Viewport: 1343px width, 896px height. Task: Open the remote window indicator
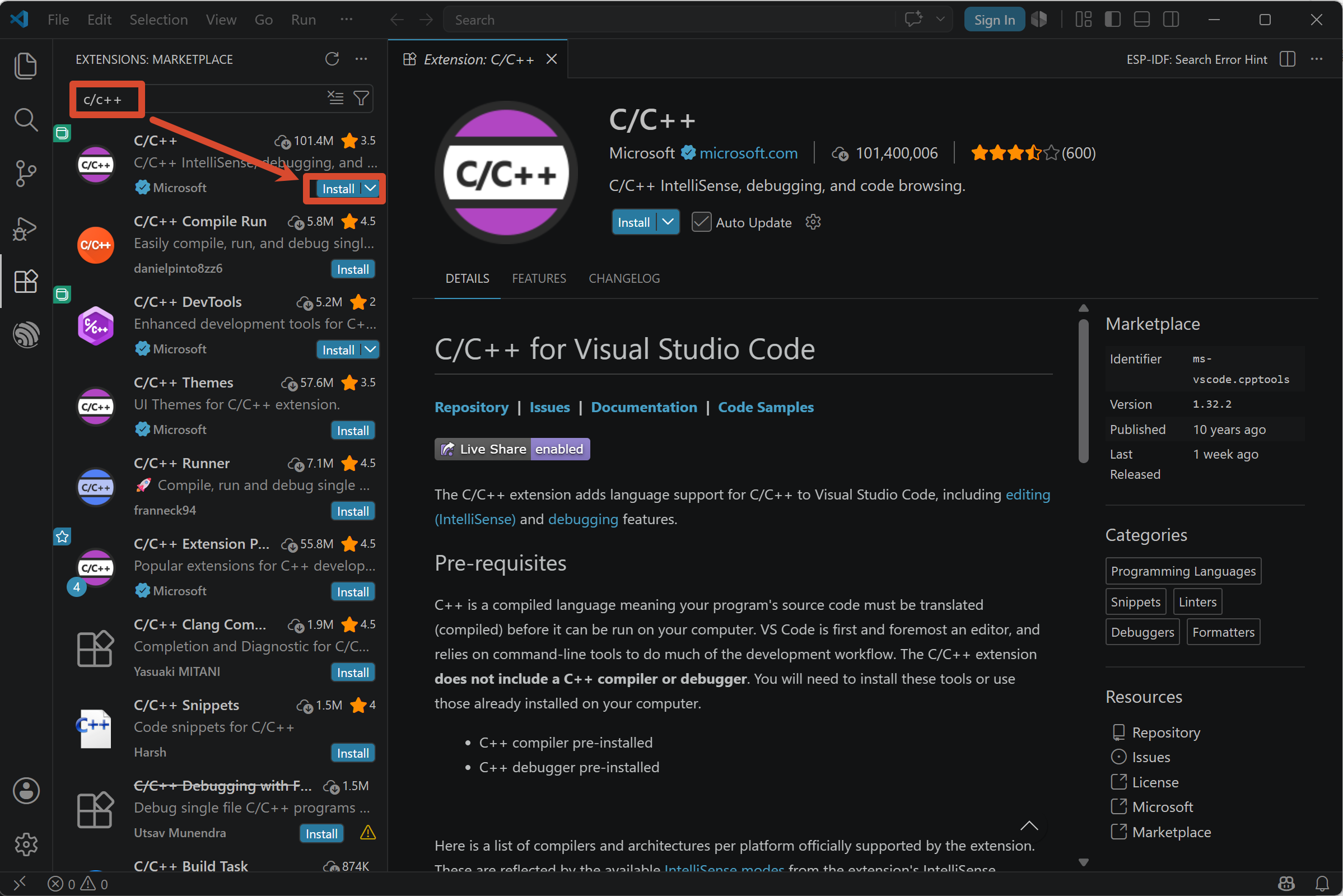pyautogui.click(x=20, y=884)
